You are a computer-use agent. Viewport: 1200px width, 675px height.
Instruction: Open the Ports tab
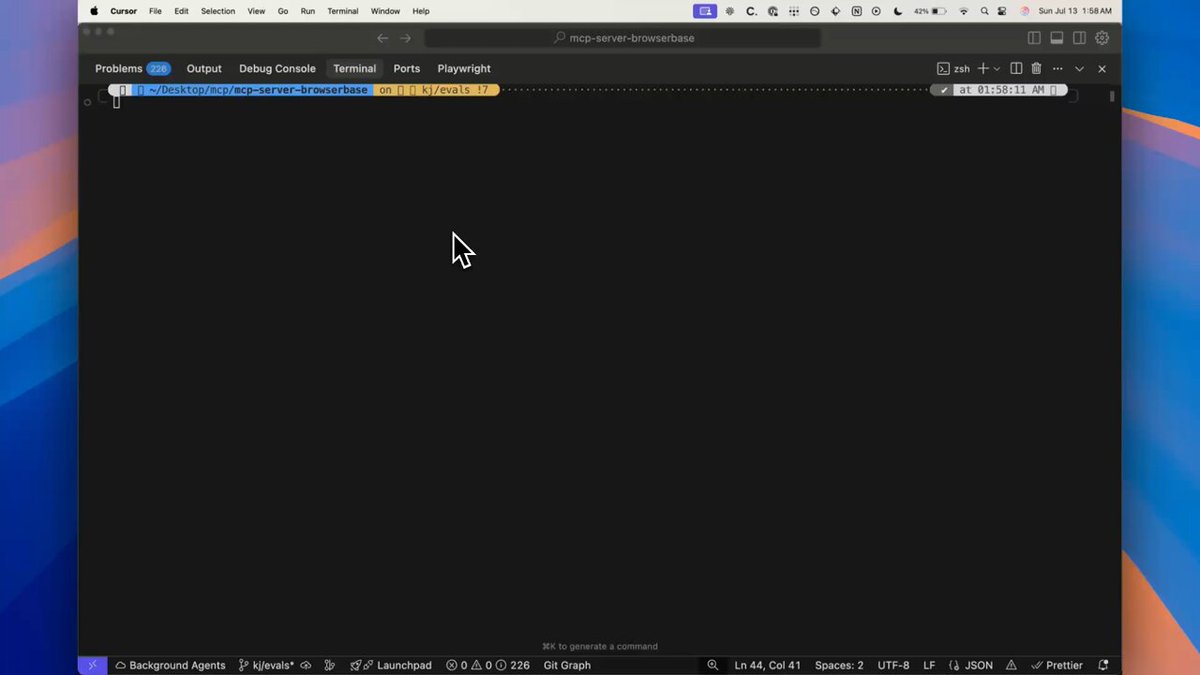407,69
